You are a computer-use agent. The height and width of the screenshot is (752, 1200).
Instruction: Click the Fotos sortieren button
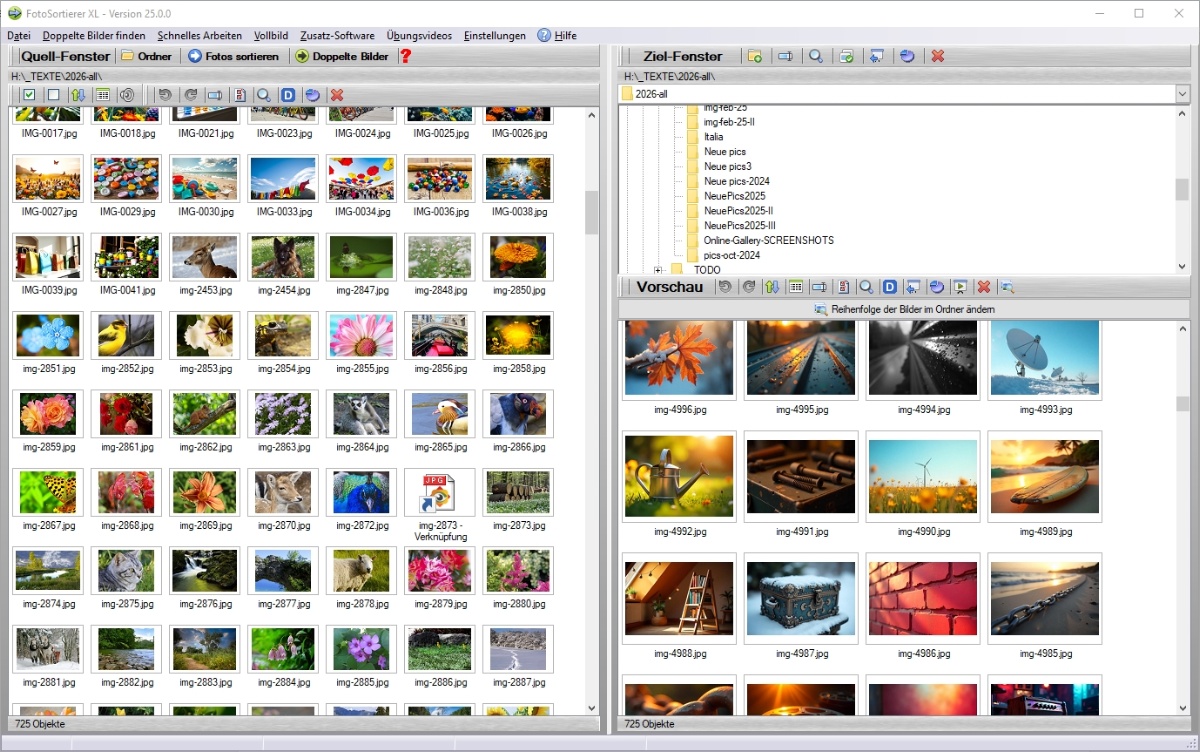point(234,56)
